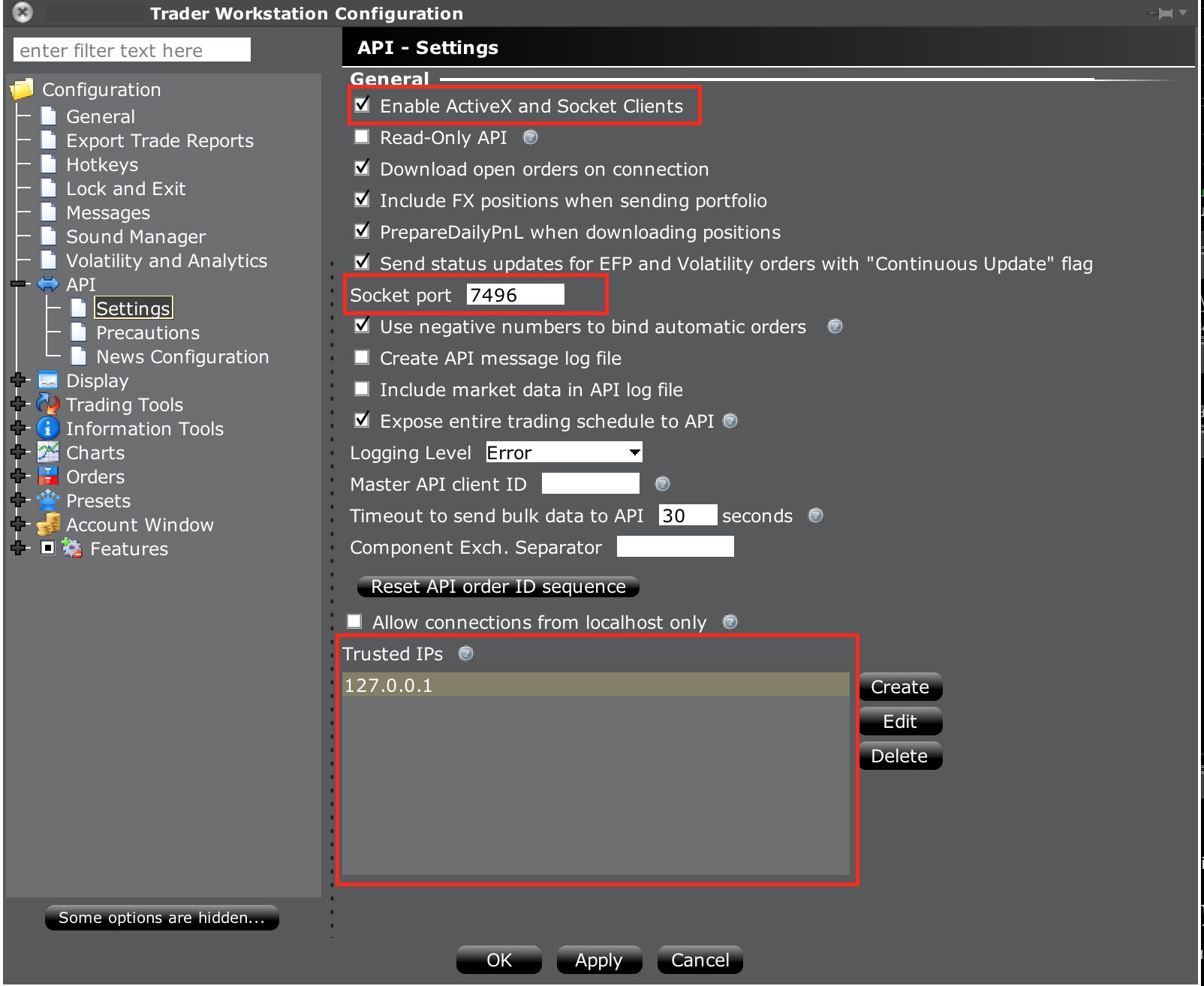Click the General page document icon

(x=49, y=116)
